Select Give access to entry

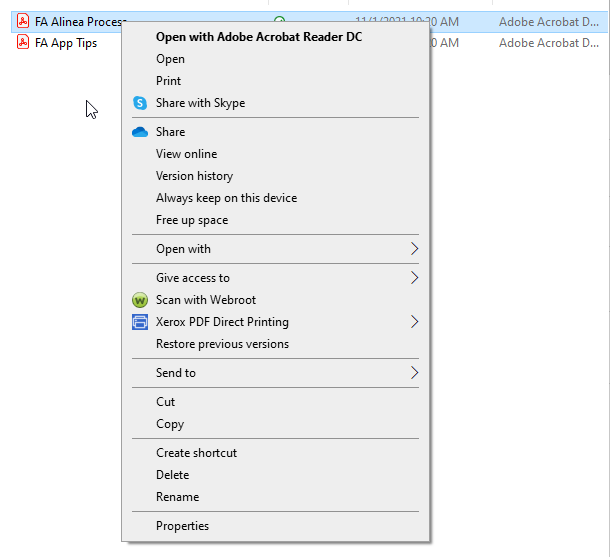click(275, 278)
